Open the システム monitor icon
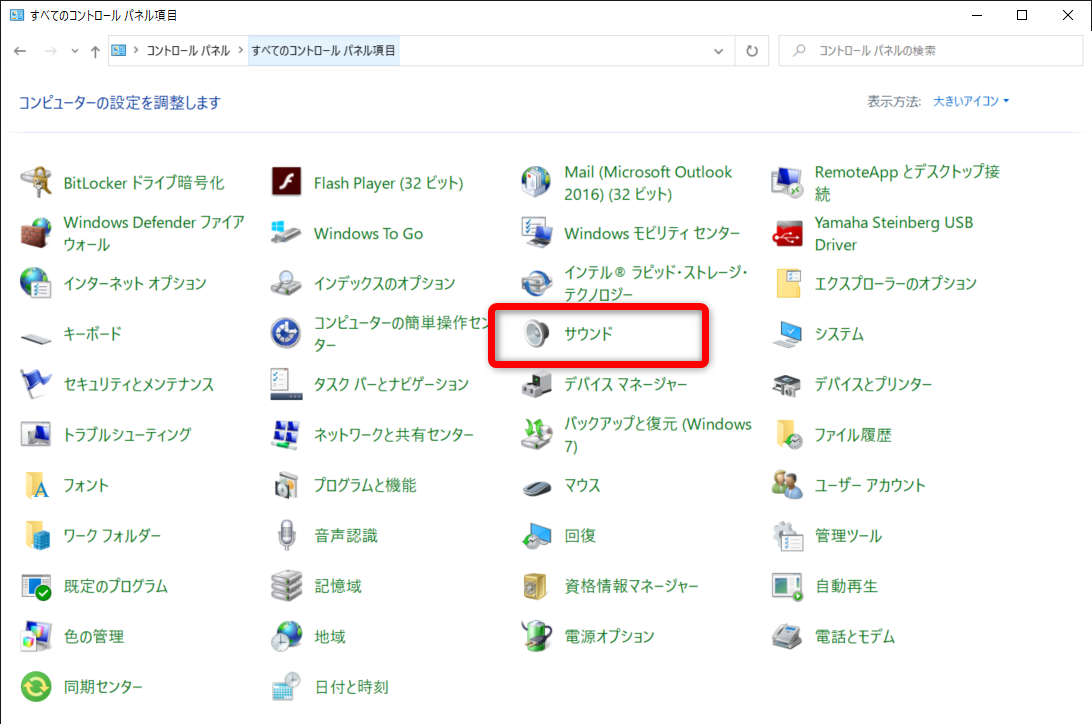Viewport: 1092px width, 724px height. (x=787, y=333)
